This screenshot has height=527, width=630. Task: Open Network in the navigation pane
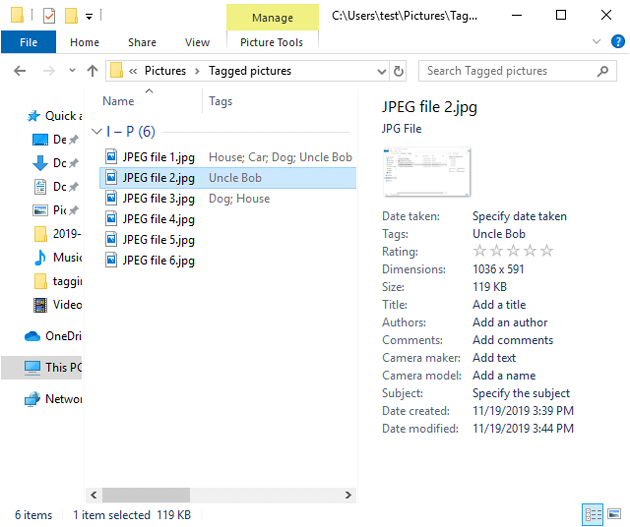click(53, 399)
